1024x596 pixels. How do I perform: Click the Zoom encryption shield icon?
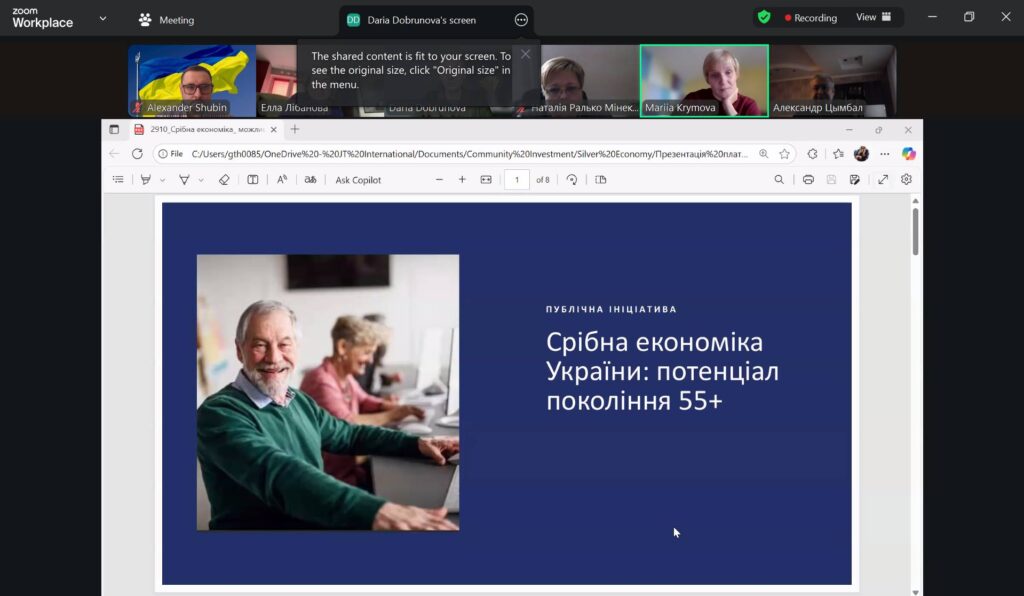click(764, 17)
